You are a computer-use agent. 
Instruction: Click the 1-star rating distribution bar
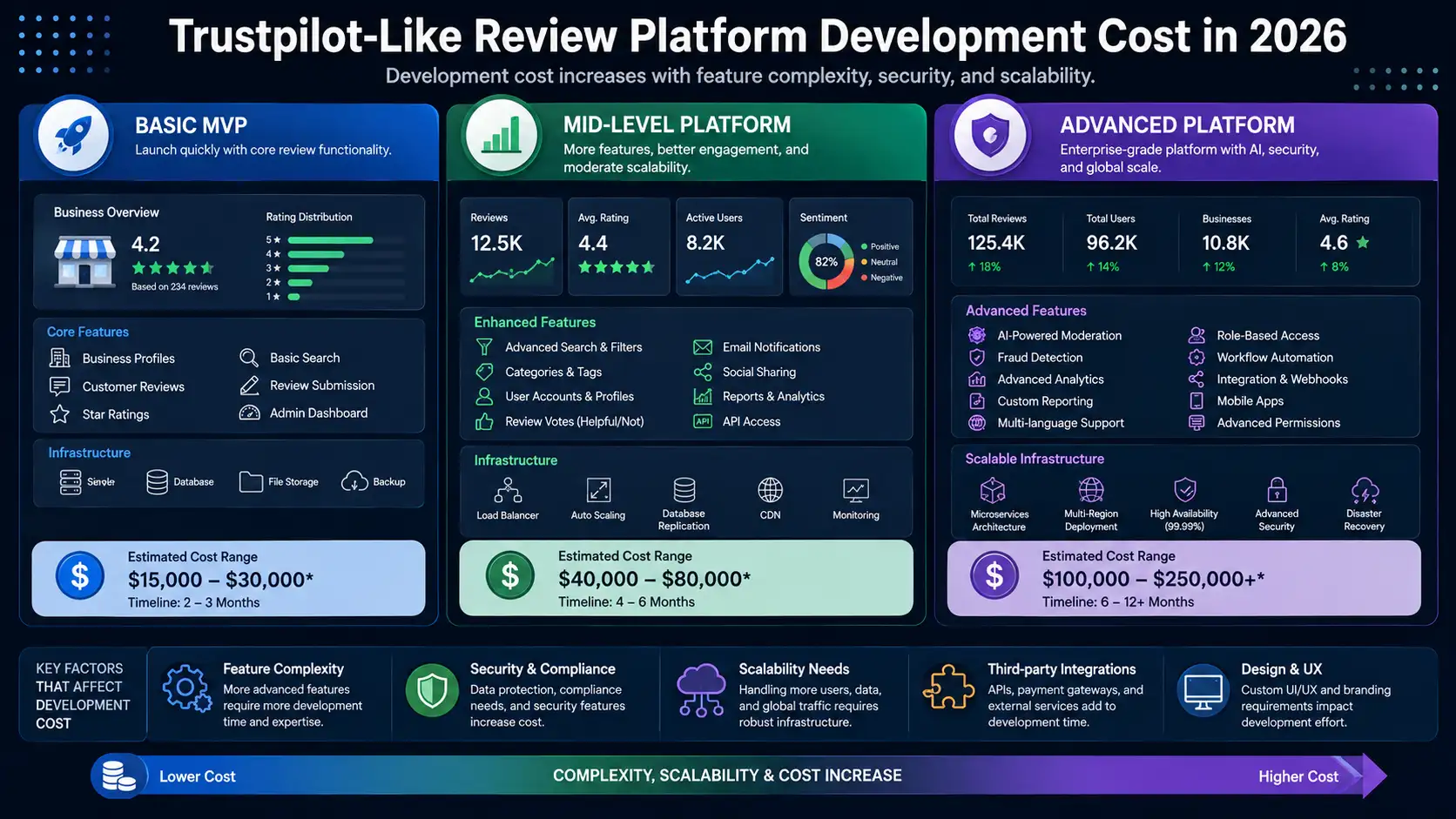[x=293, y=297]
